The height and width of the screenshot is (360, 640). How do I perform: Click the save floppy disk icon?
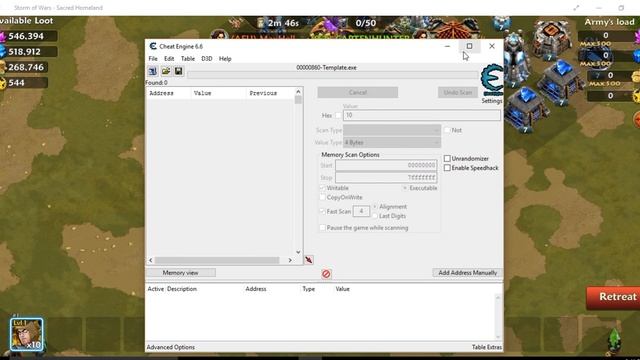(178, 71)
